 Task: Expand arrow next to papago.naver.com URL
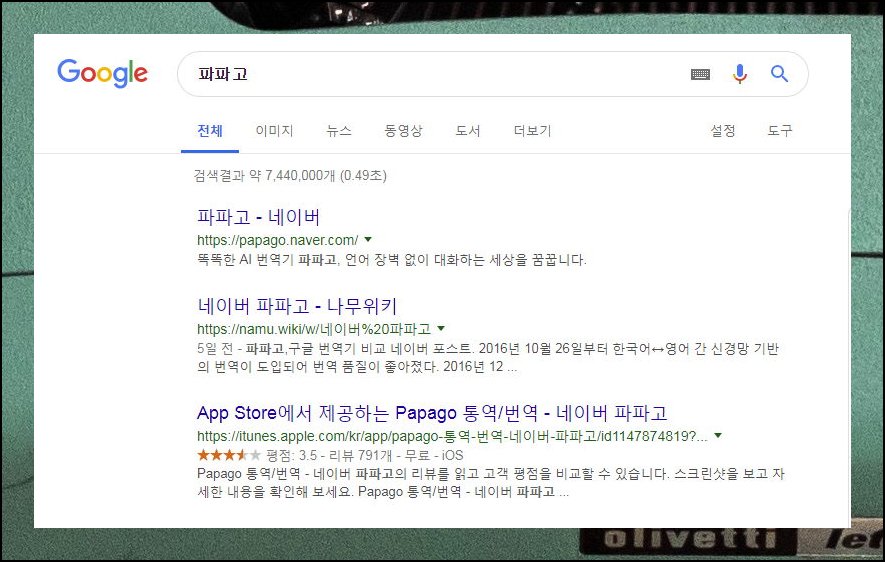click(368, 240)
